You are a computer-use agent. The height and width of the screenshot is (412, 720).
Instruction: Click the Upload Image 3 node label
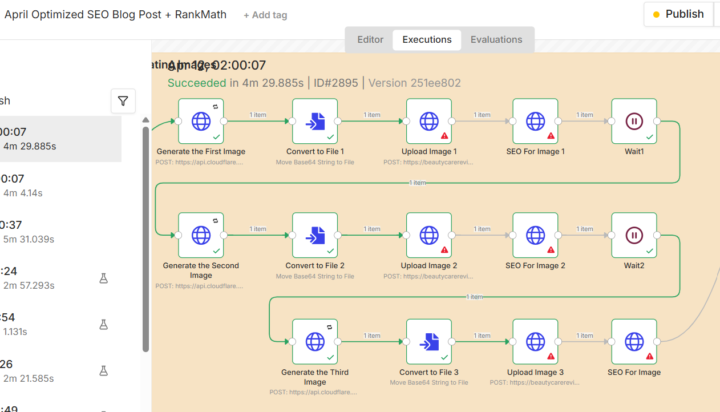click(535, 372)
